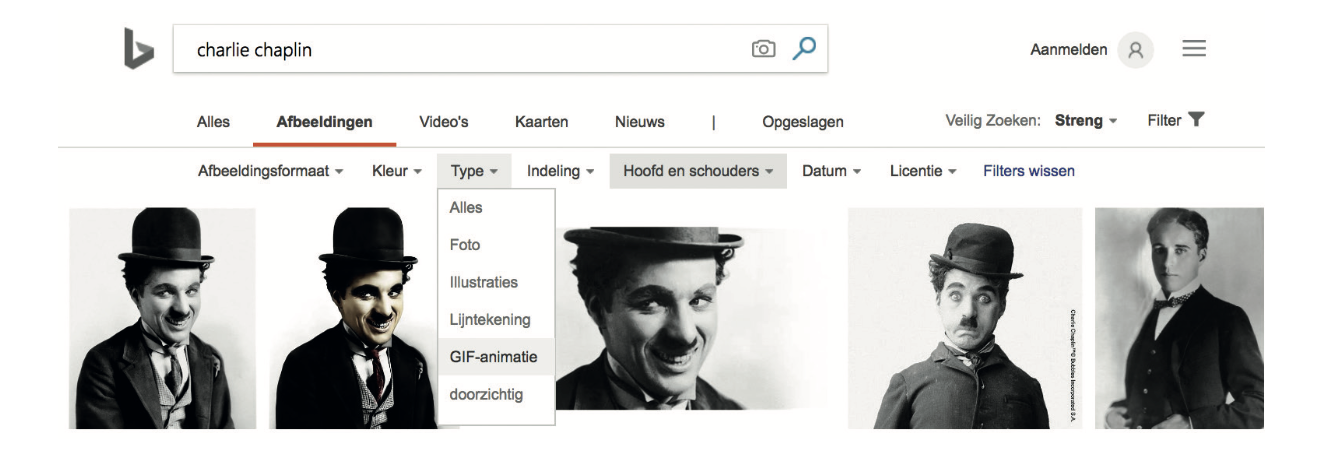This screenshot has height=462, width=1328.
Task: Open the hatless Chaplin with bow tie photo
Action: 1179,318
